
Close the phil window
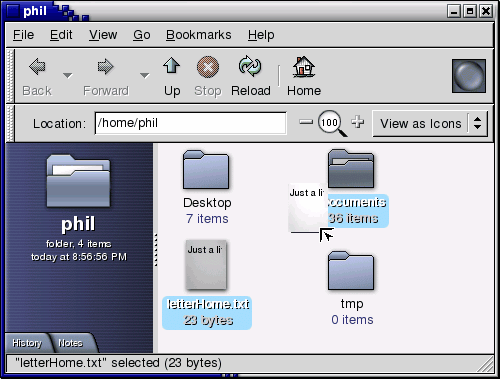point(486,11)
